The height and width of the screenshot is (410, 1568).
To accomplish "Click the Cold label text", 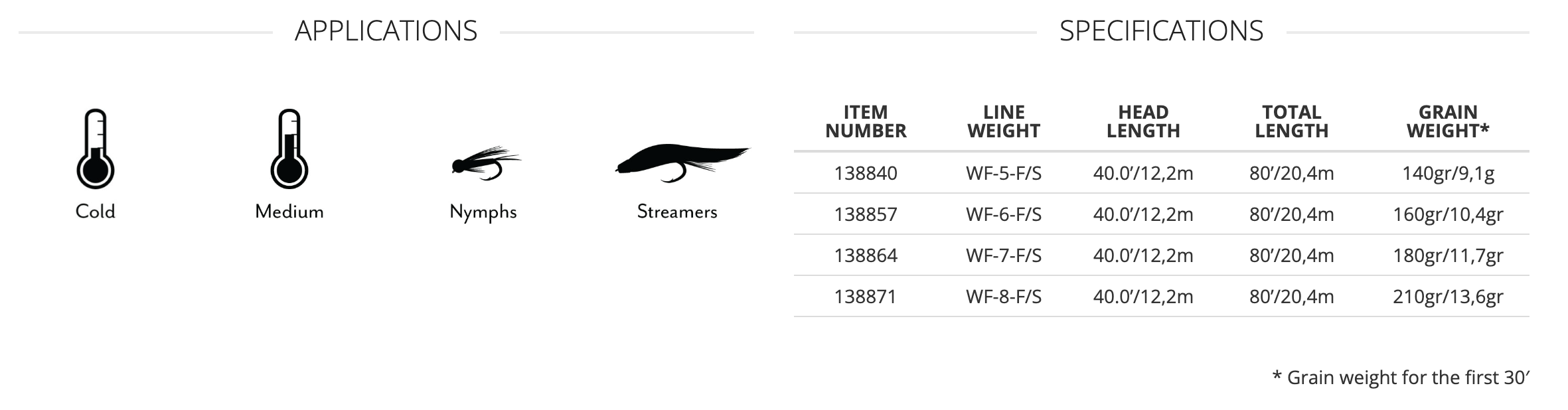I will coord(96,212).
